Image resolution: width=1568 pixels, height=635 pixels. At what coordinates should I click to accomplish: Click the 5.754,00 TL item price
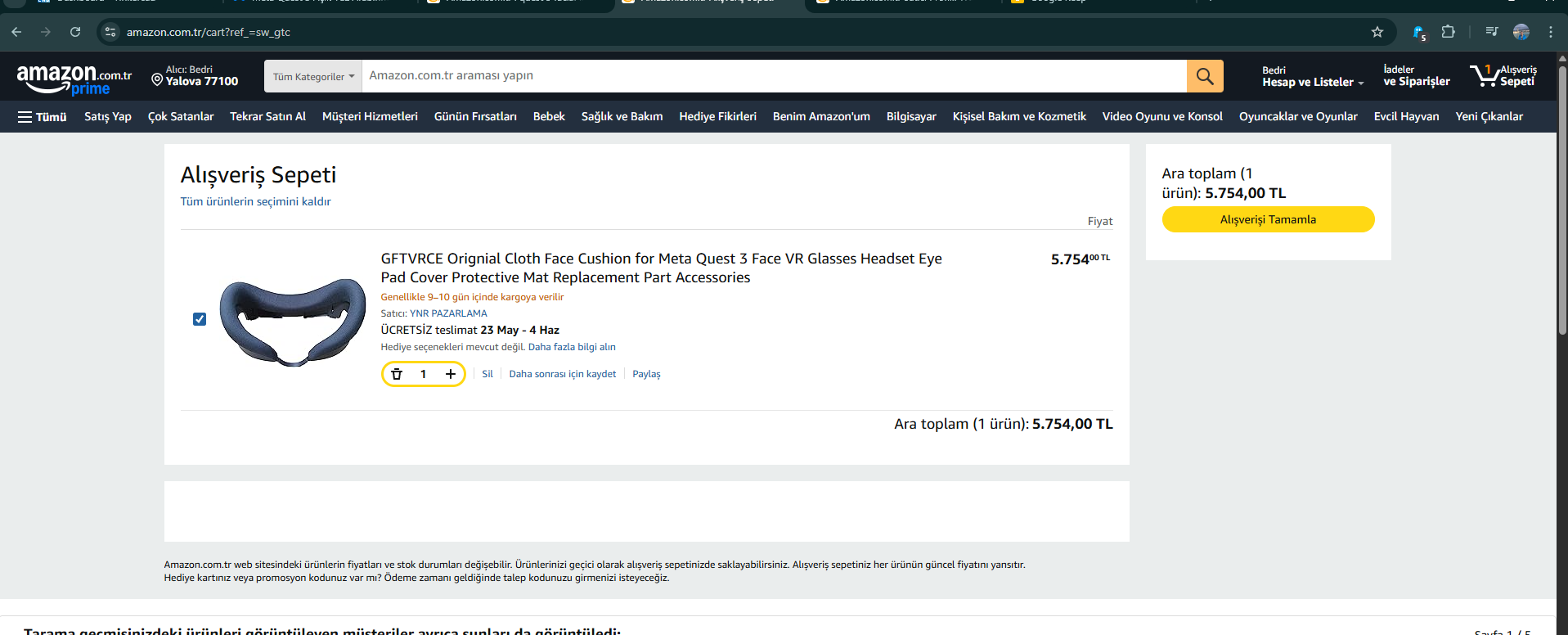tap(1081, 259)
